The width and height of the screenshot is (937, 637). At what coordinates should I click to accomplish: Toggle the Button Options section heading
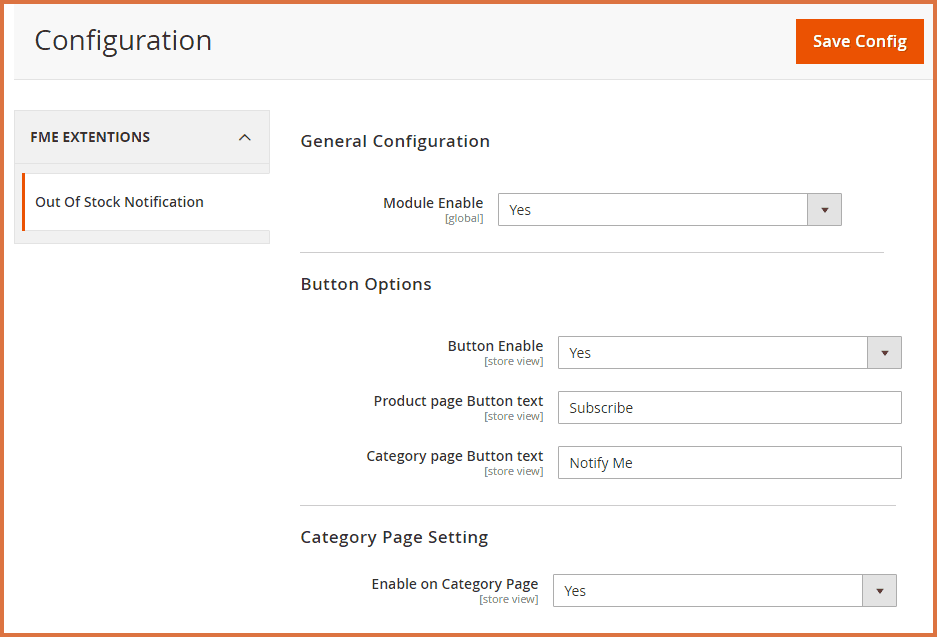(x=366, y=284)
